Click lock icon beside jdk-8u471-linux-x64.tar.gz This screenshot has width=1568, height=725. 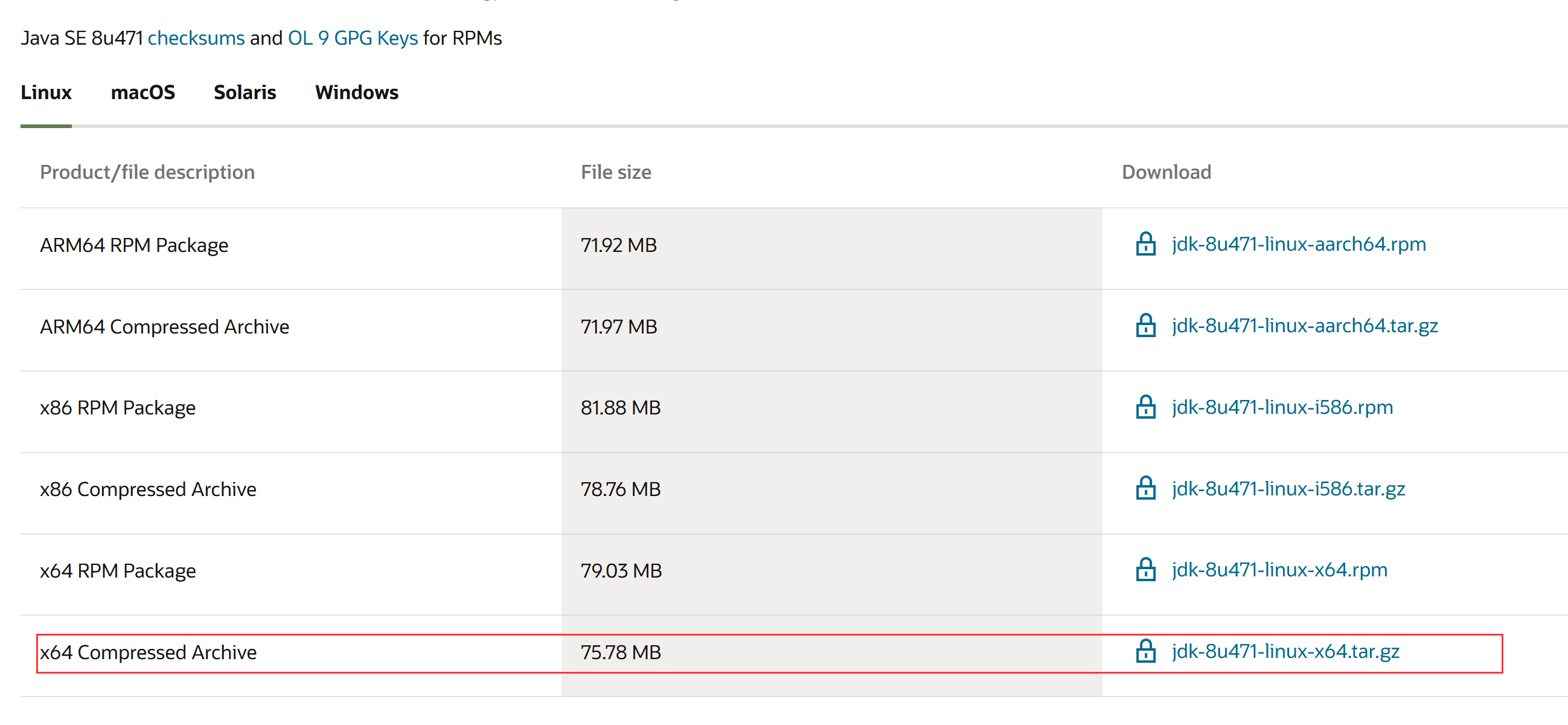[x=1145, y=651]
